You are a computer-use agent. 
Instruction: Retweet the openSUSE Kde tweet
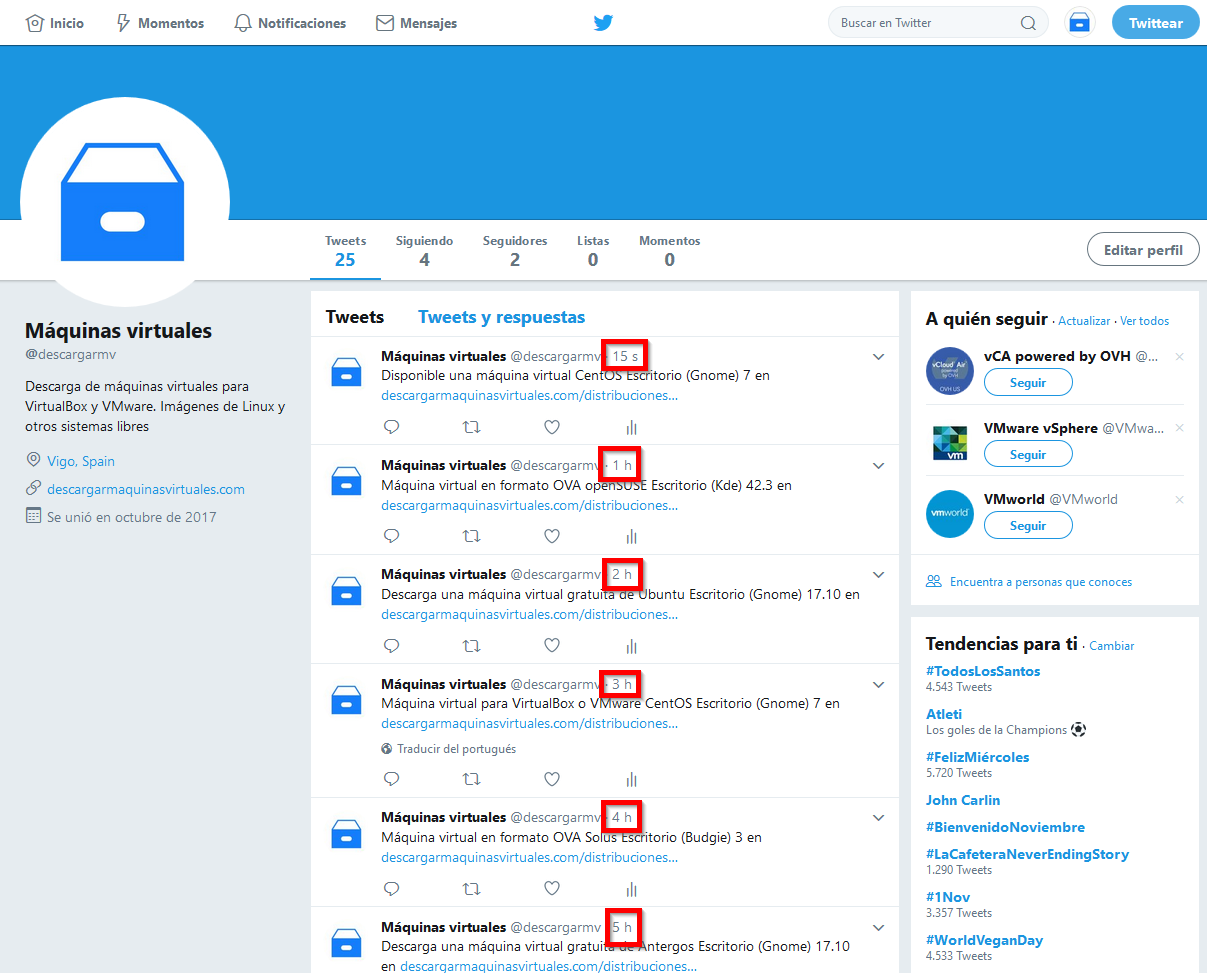[471, 536]
